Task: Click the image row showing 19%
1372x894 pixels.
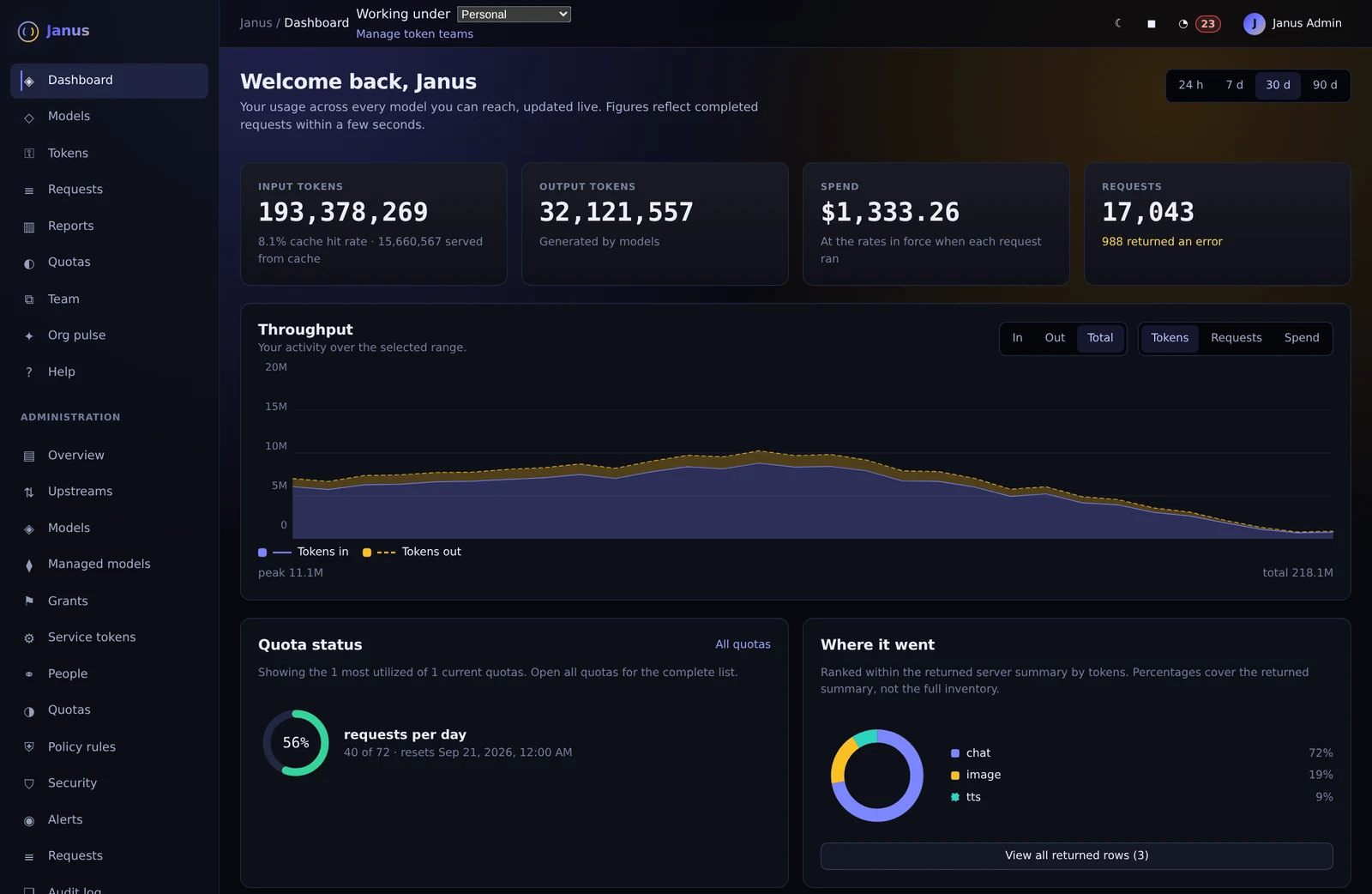Action: point(1142,775)
